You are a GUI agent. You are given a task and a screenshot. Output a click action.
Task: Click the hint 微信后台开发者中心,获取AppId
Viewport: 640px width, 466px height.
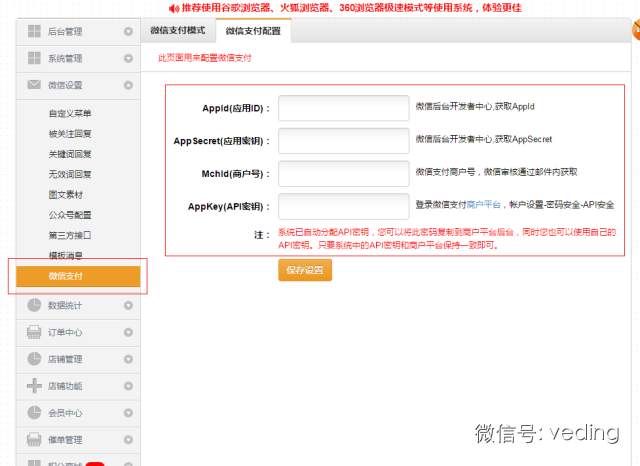(475, 107)
